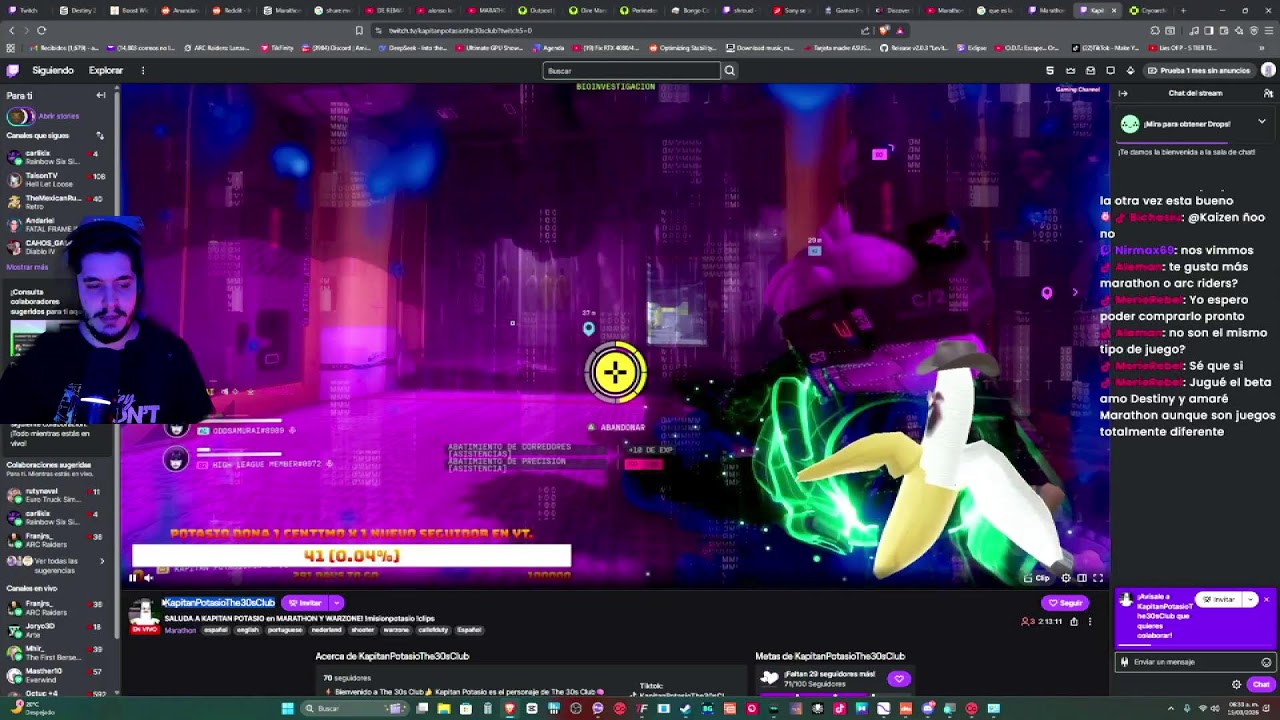
Task: Open the TikTok app in the taskbar
Action: [839, 709]
